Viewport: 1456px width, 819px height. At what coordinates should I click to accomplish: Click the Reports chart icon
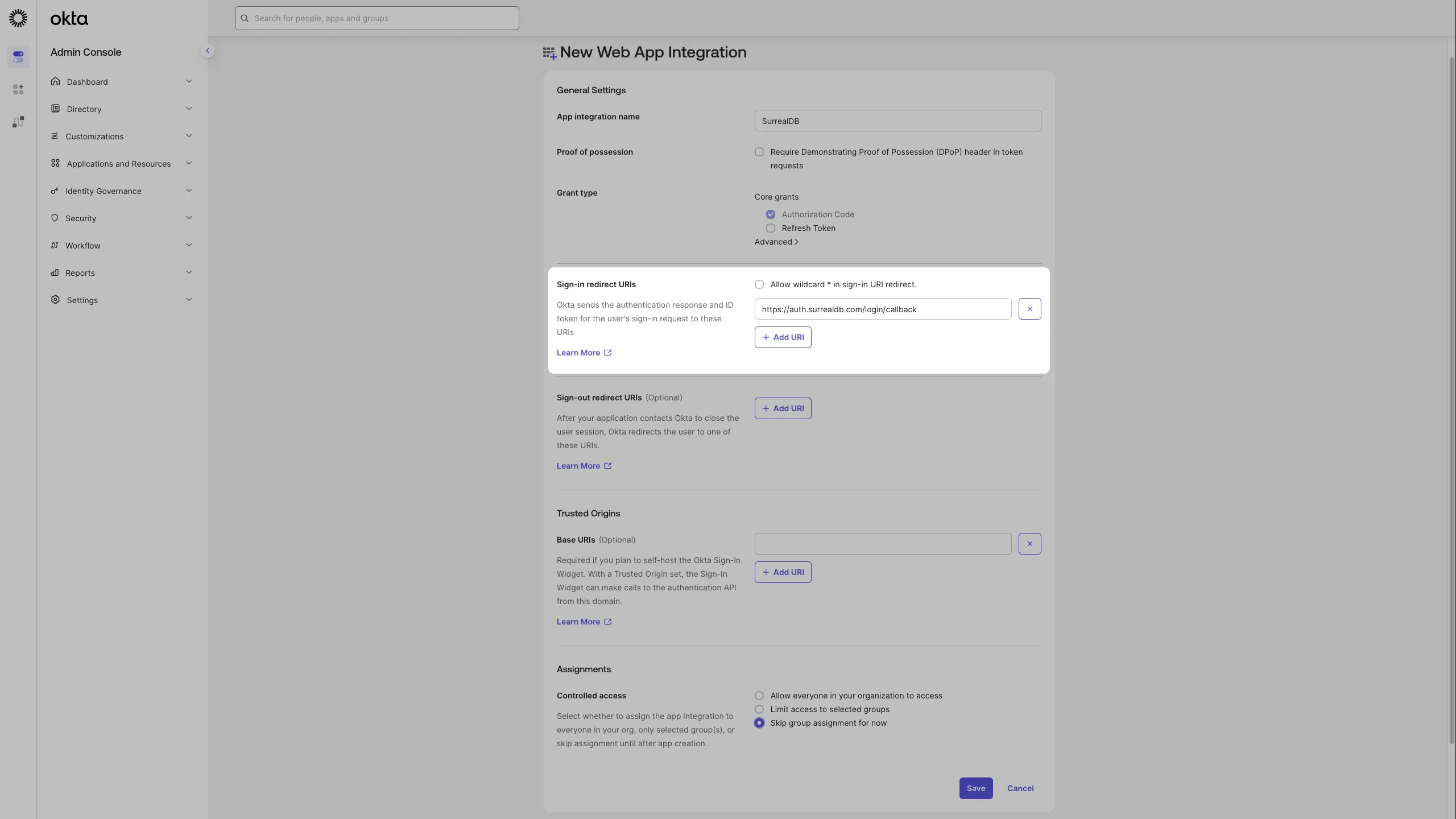[55, 272]
